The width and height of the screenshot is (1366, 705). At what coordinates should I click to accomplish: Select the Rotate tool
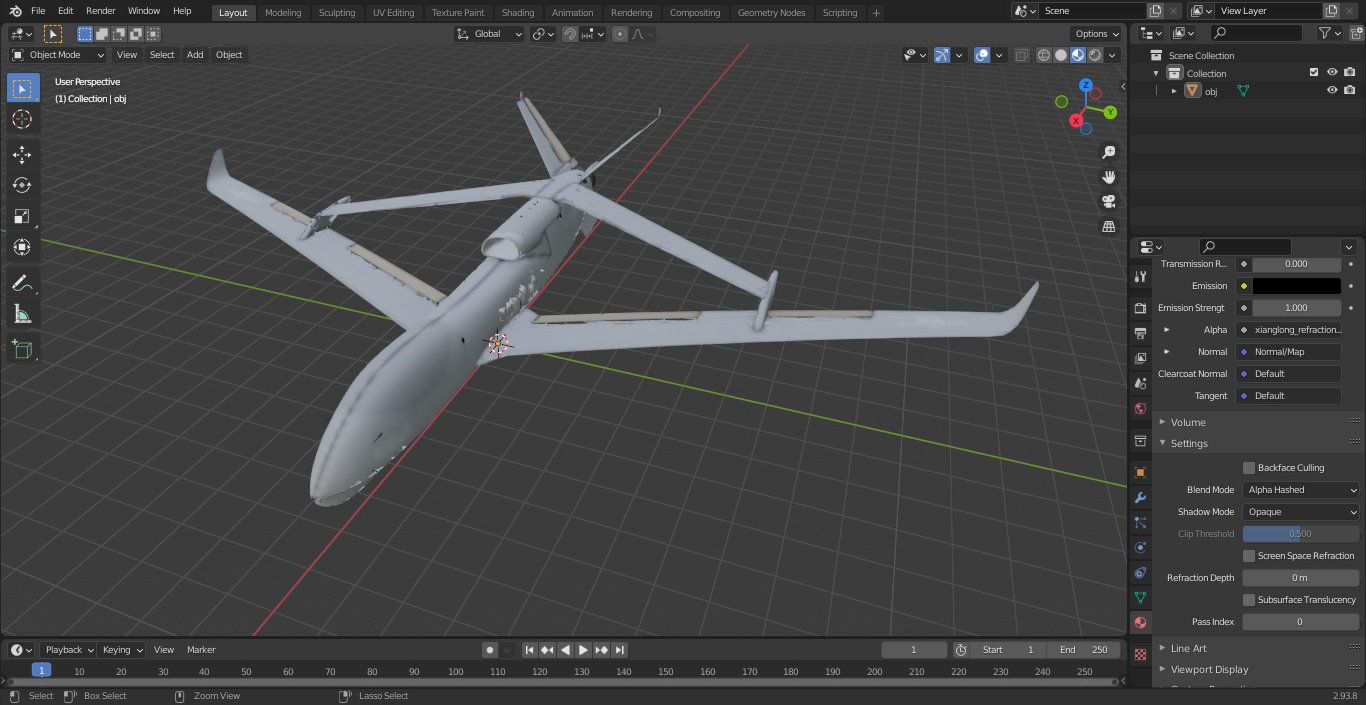(x=22, y=185)
